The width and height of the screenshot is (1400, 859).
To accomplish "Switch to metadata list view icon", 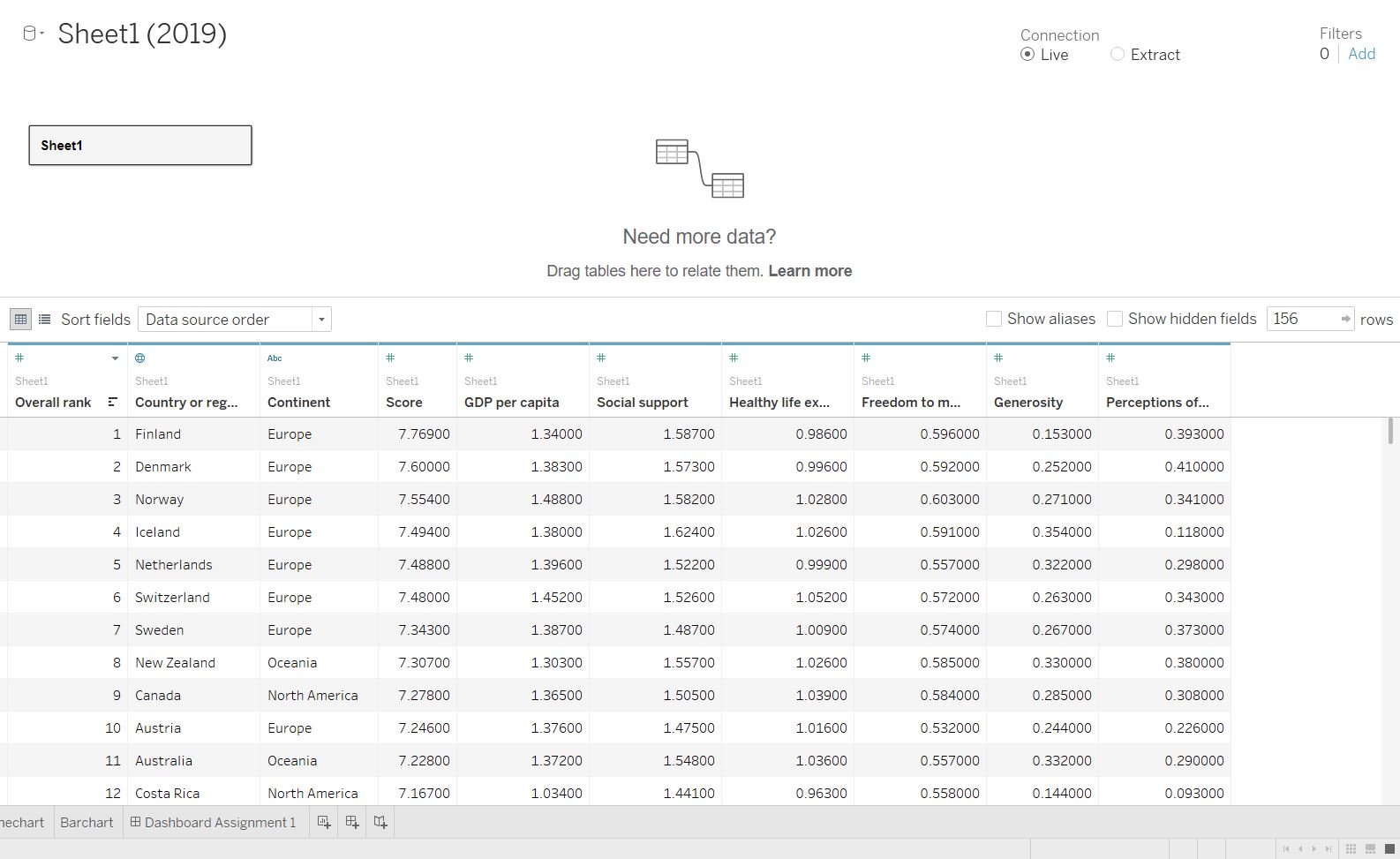I will coord(44,319).
